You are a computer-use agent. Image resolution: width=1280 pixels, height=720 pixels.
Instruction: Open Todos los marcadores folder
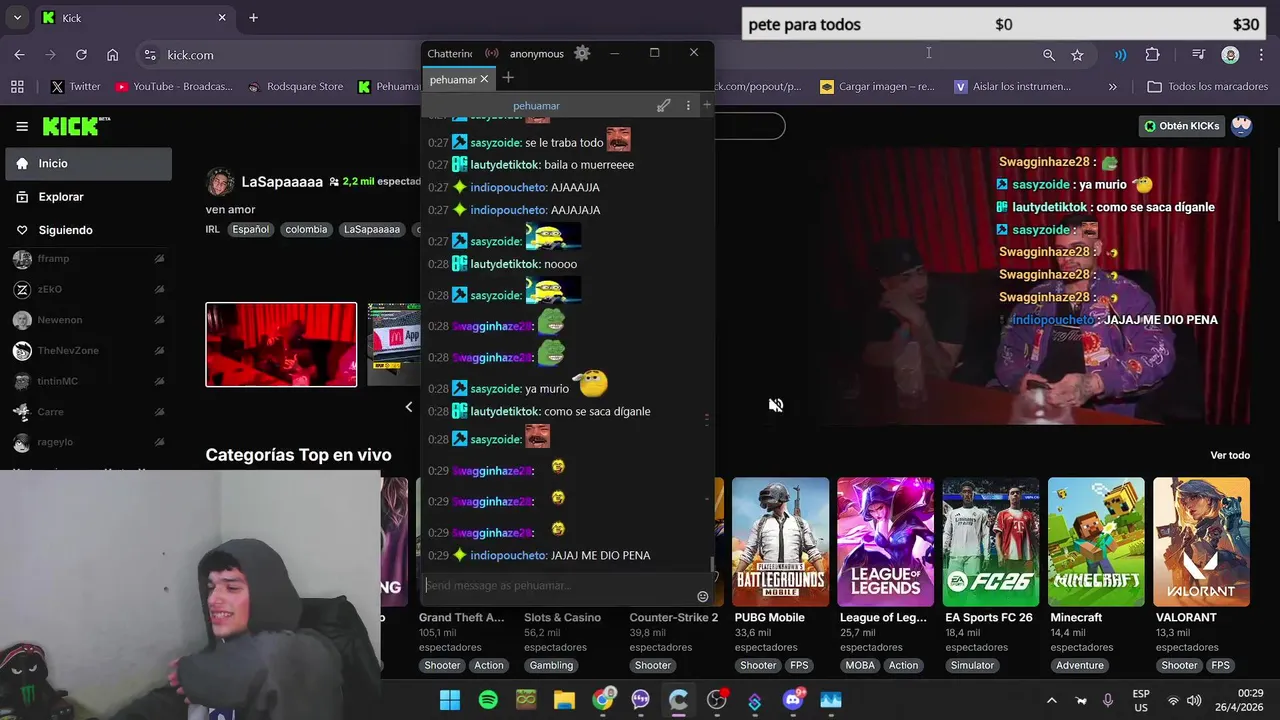coord(1208,87)
